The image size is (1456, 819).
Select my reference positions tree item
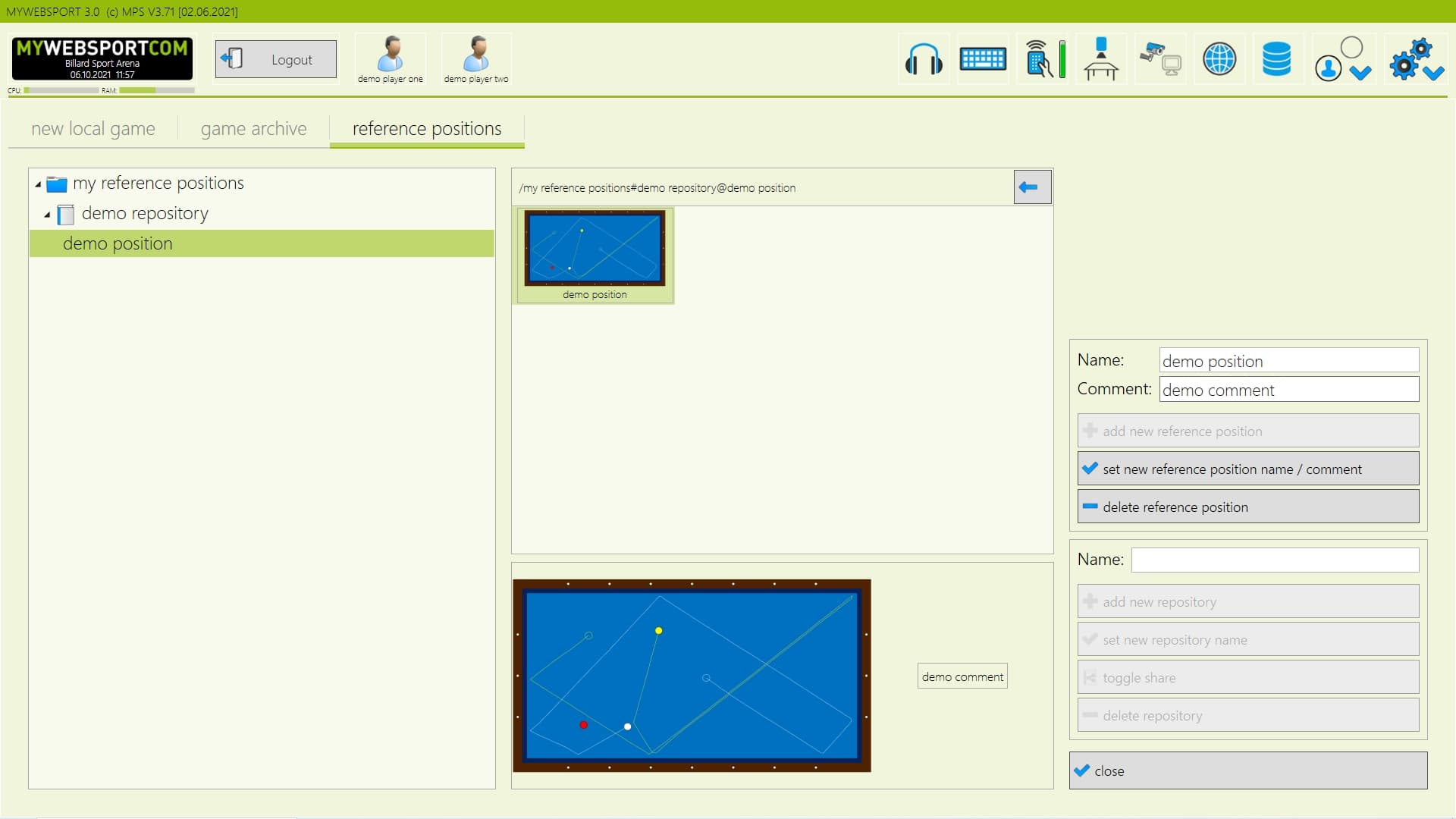[158, 183]
